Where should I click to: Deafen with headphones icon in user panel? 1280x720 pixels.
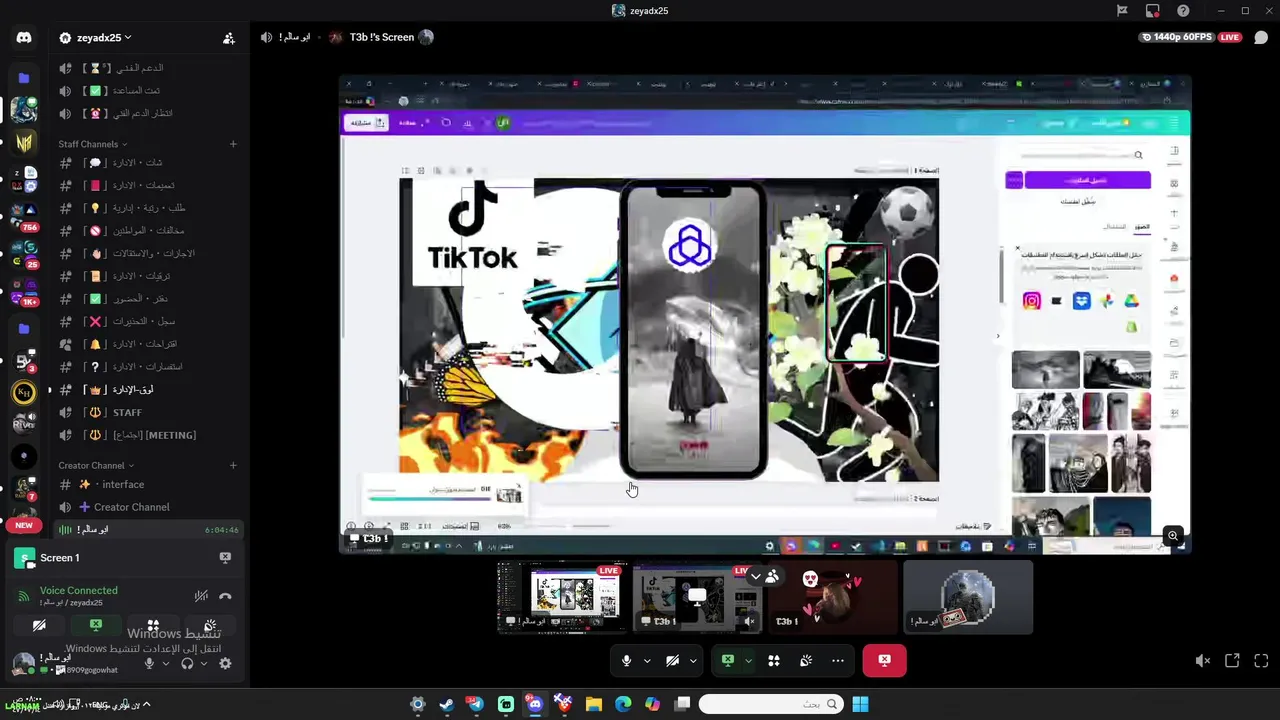pos(187,663)
